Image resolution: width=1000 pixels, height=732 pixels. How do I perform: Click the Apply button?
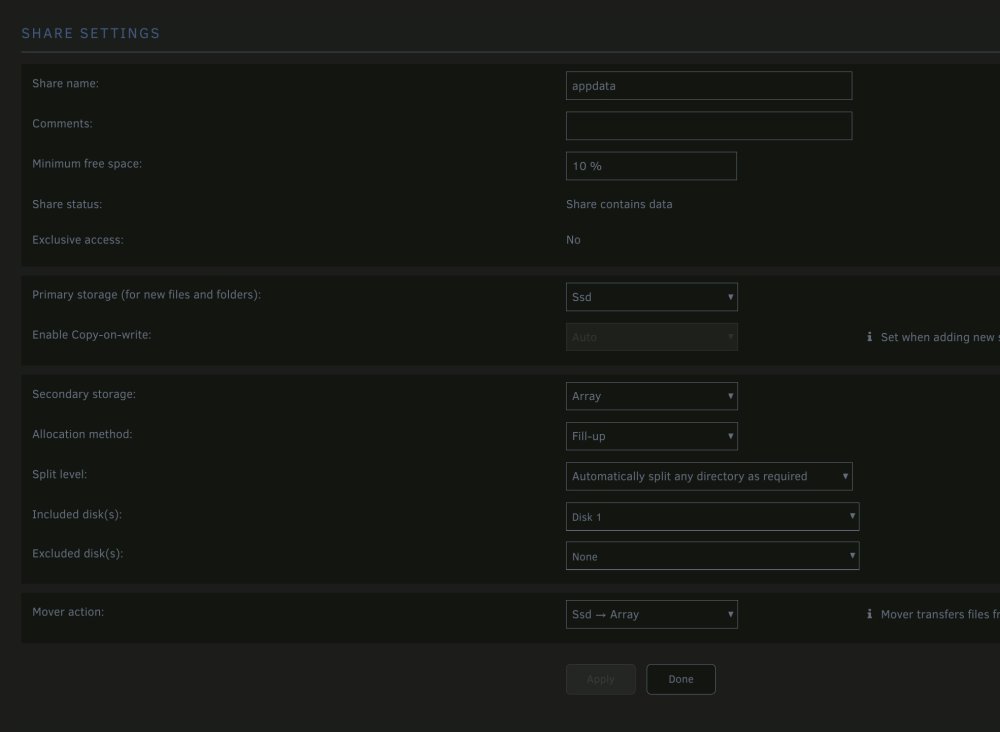coord(600,679)
